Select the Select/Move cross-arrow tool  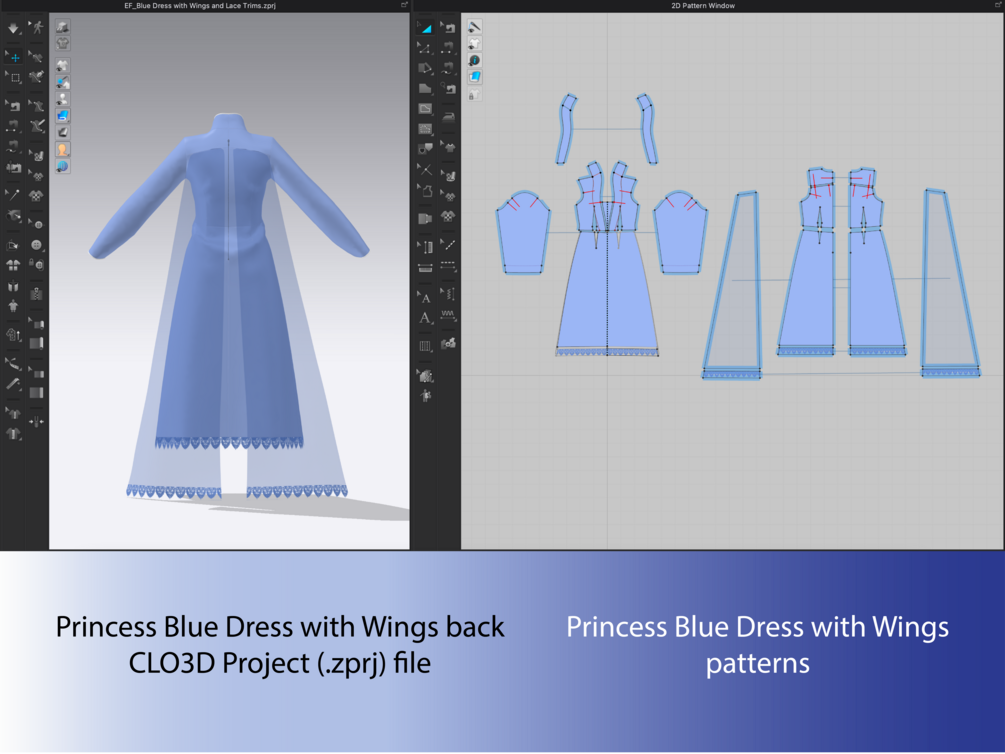(13, 57)
